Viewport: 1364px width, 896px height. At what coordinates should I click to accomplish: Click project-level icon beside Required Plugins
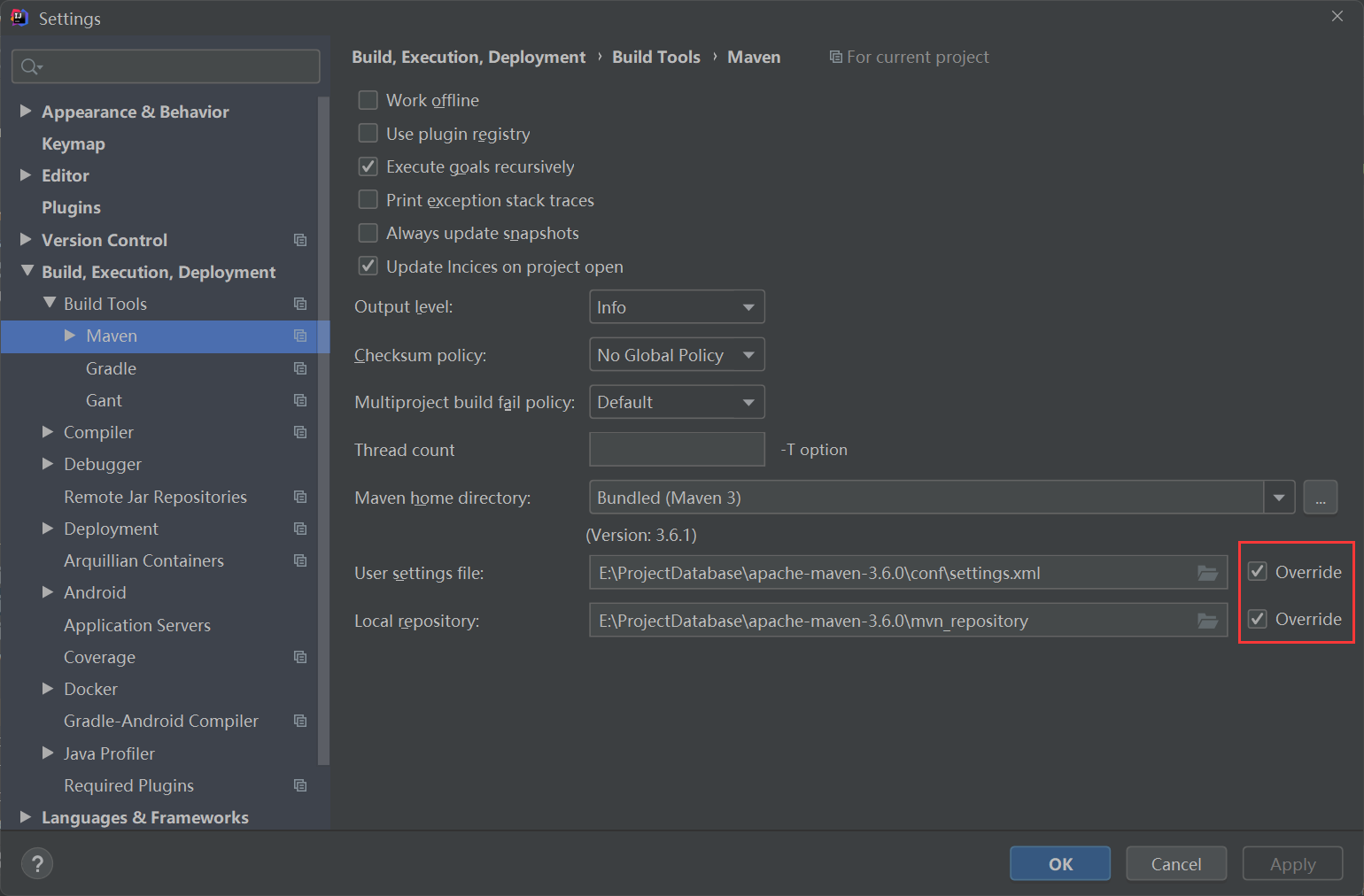click(x=300, y=785)
